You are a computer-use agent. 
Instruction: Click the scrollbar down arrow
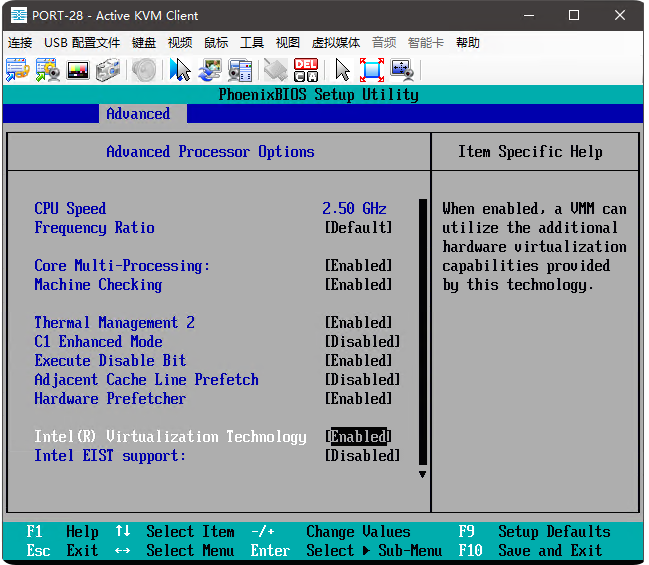tap(423, 474)
